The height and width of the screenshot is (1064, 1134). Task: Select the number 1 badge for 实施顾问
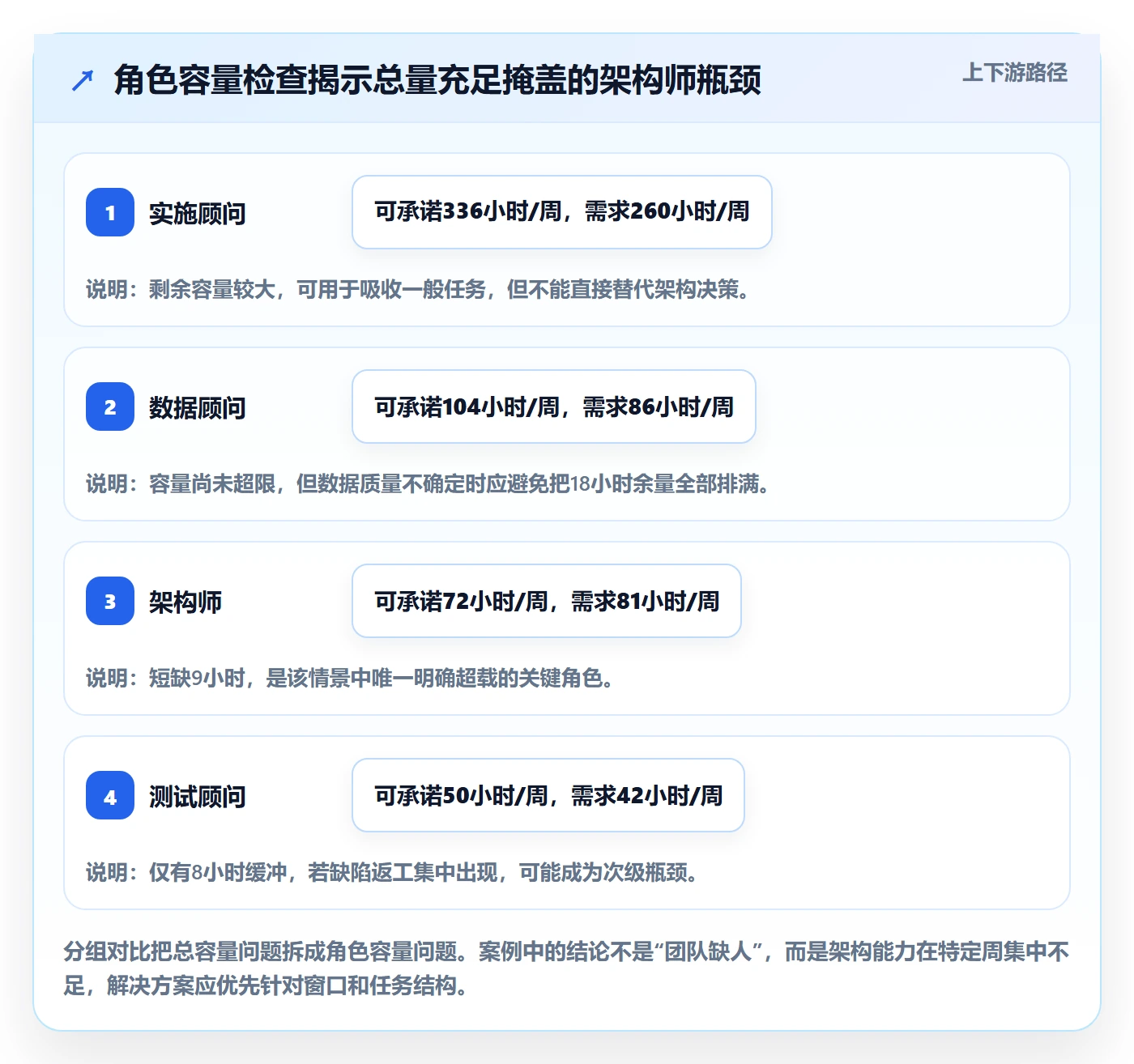click(110, 212)
